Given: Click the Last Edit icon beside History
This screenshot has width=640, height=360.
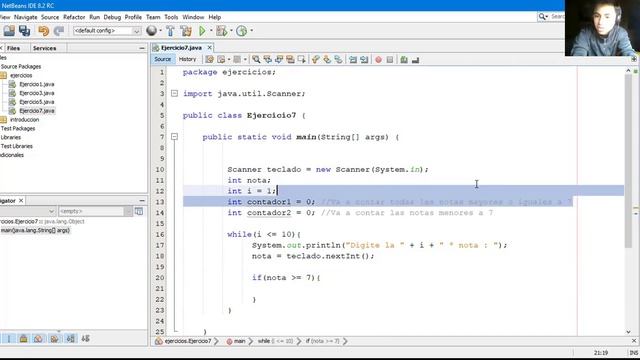Looking at the screenshot, I should (x=209, y=60).
